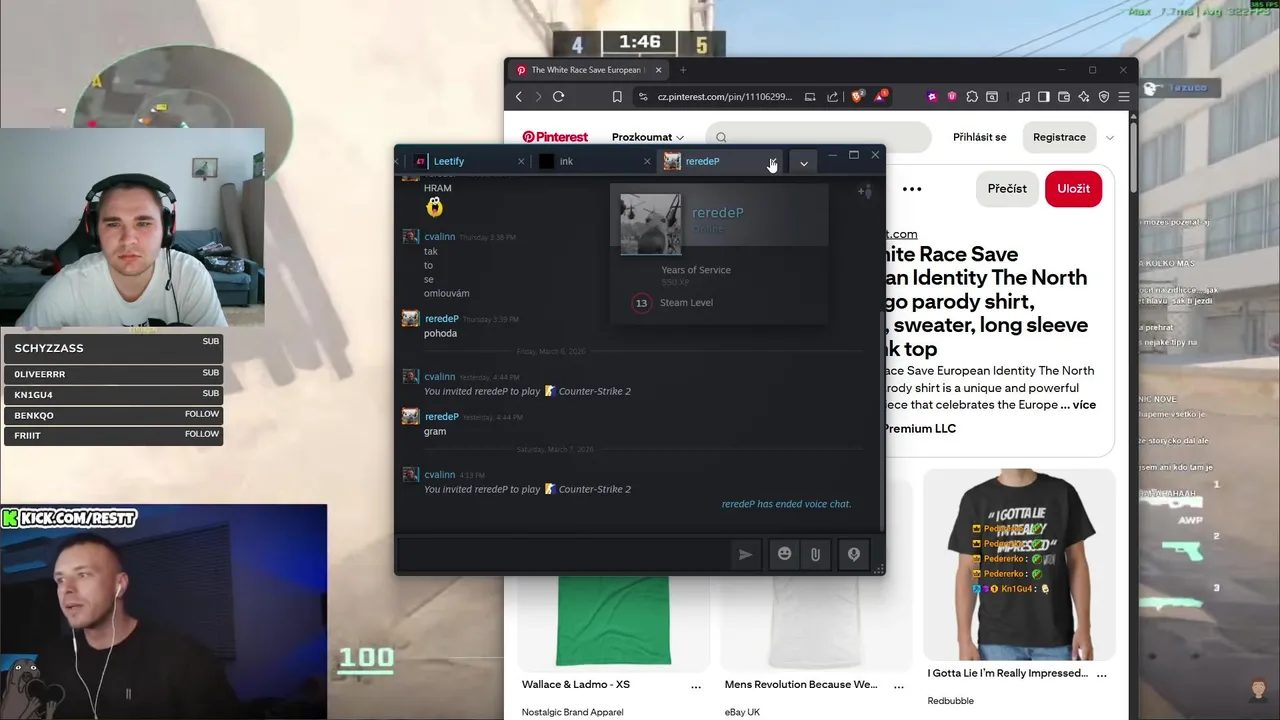Go forward in the Brave browser
The height and width of the screenshot is (720, 1280).
click(538, 96)
